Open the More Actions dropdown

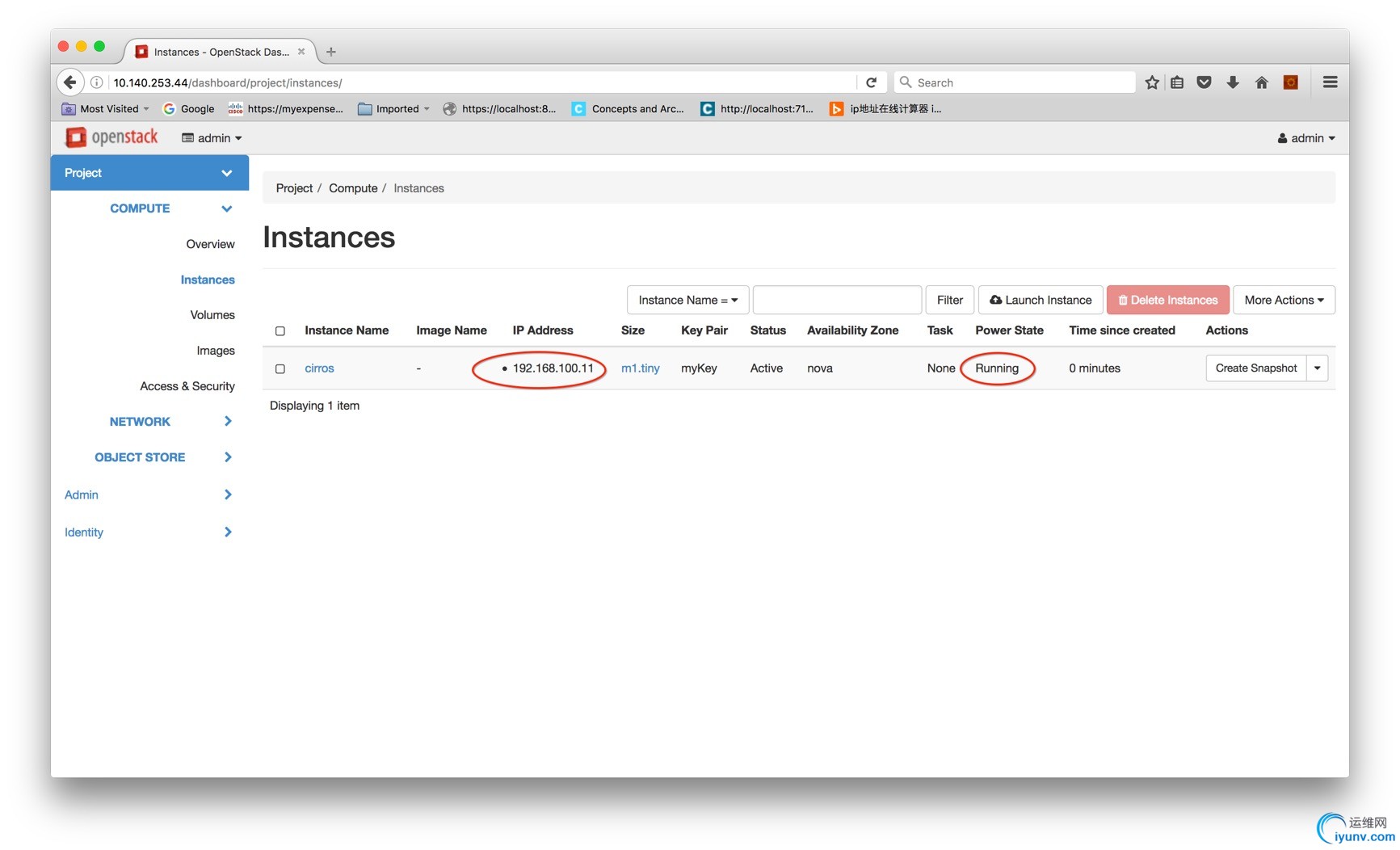click(1284, 300)
